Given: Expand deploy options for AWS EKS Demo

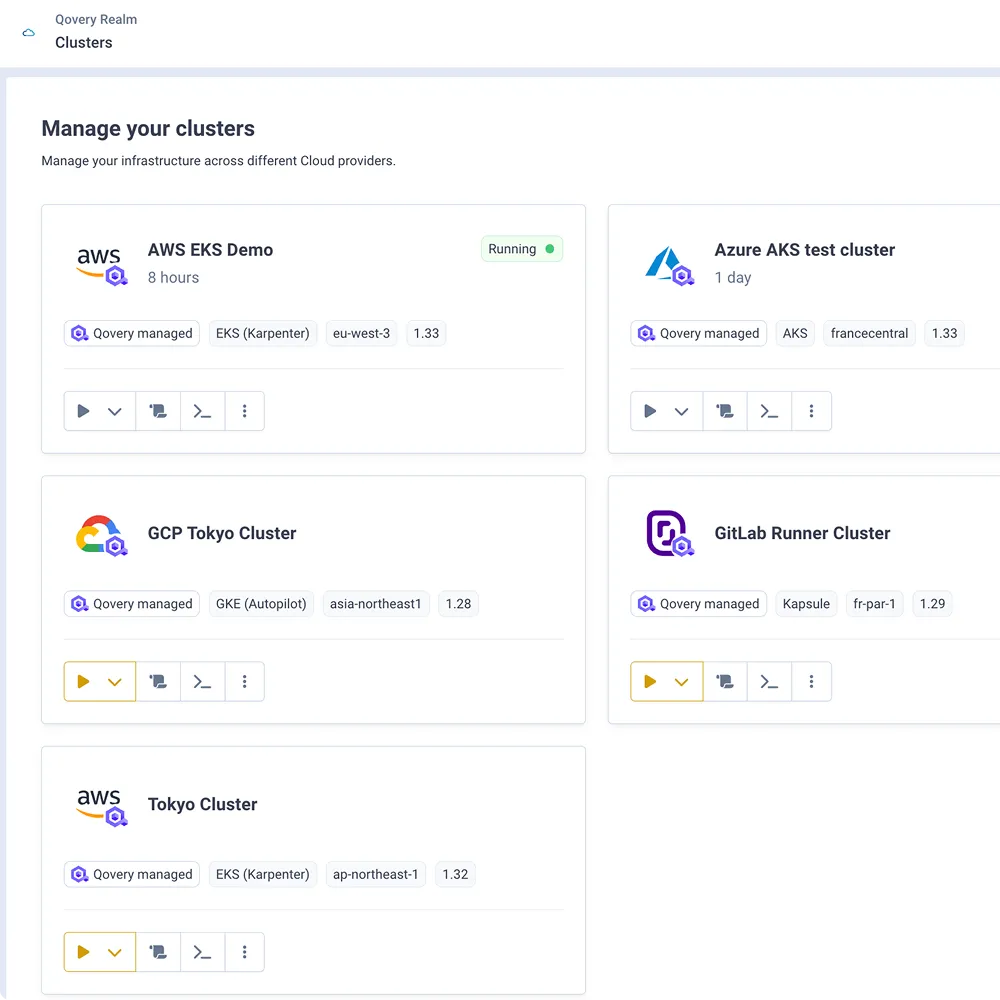Looking at the screenshot, I should click(x=115, y=411).
